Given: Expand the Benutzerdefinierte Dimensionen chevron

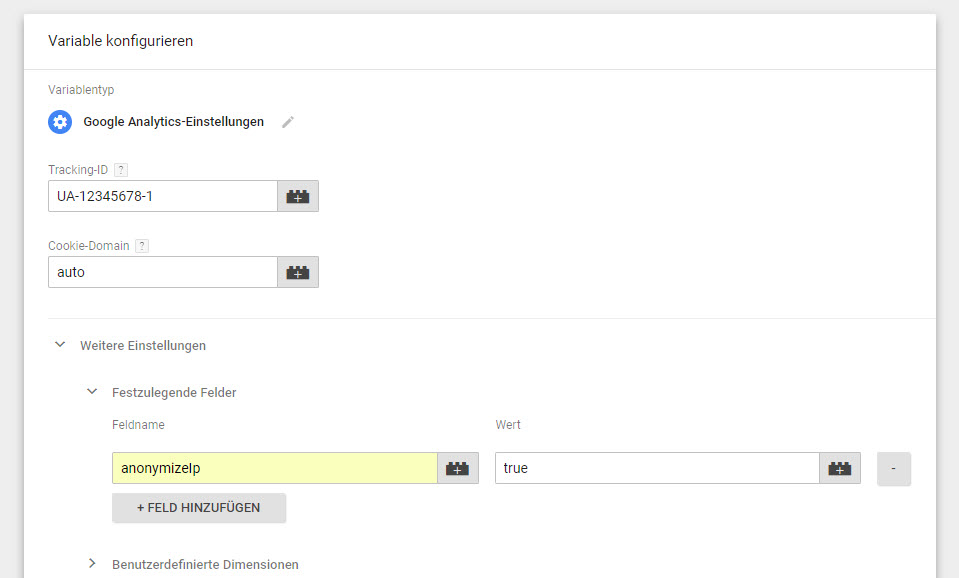Looking at the screenshot, I should tap(92, 564).
